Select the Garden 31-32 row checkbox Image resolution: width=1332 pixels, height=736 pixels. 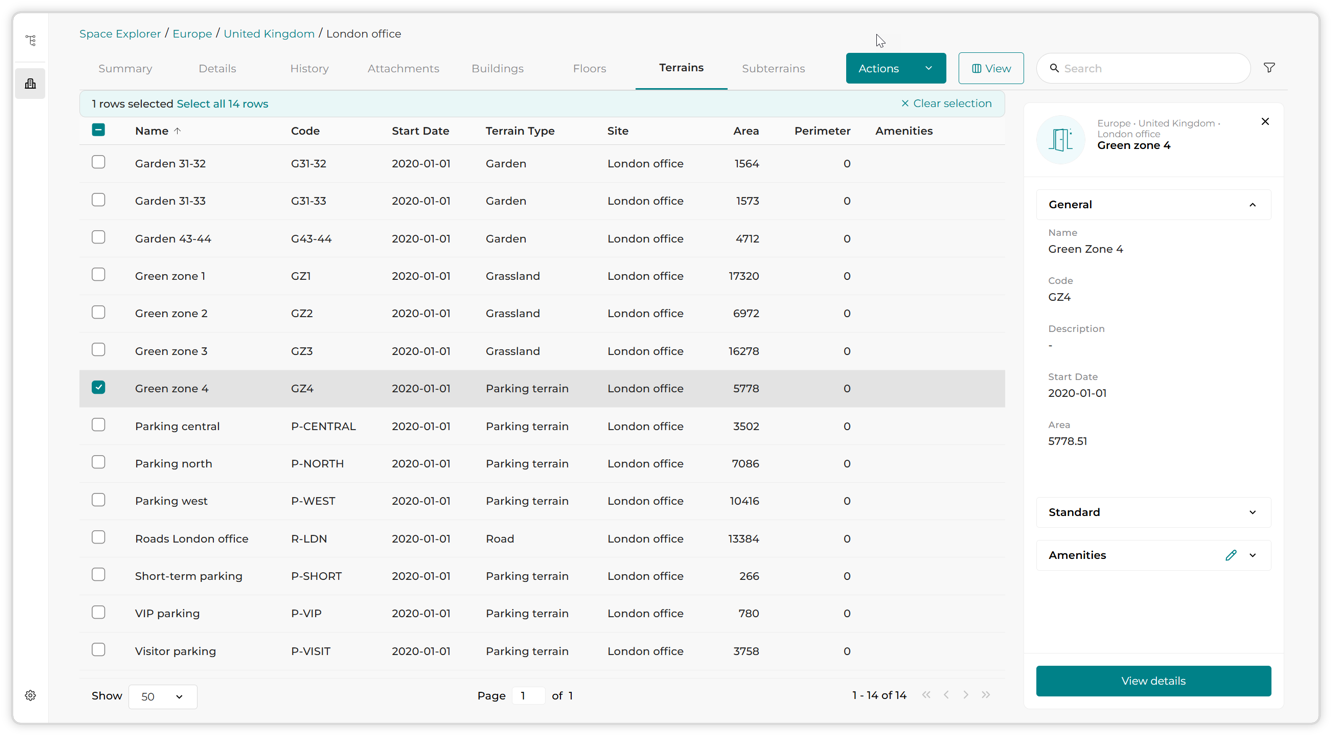tap(98, 162)
